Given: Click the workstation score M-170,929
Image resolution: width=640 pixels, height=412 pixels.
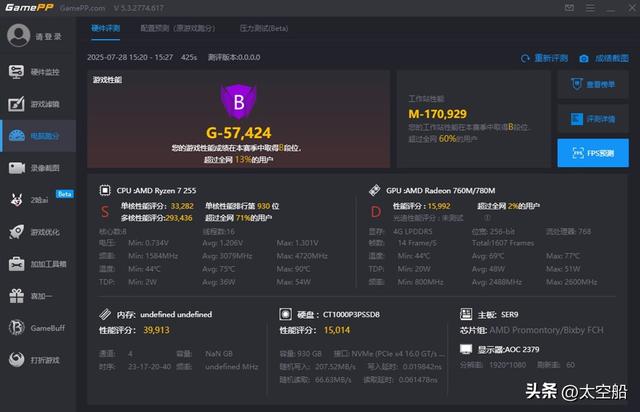Looking at the screenshot, I should click(438, 114).
